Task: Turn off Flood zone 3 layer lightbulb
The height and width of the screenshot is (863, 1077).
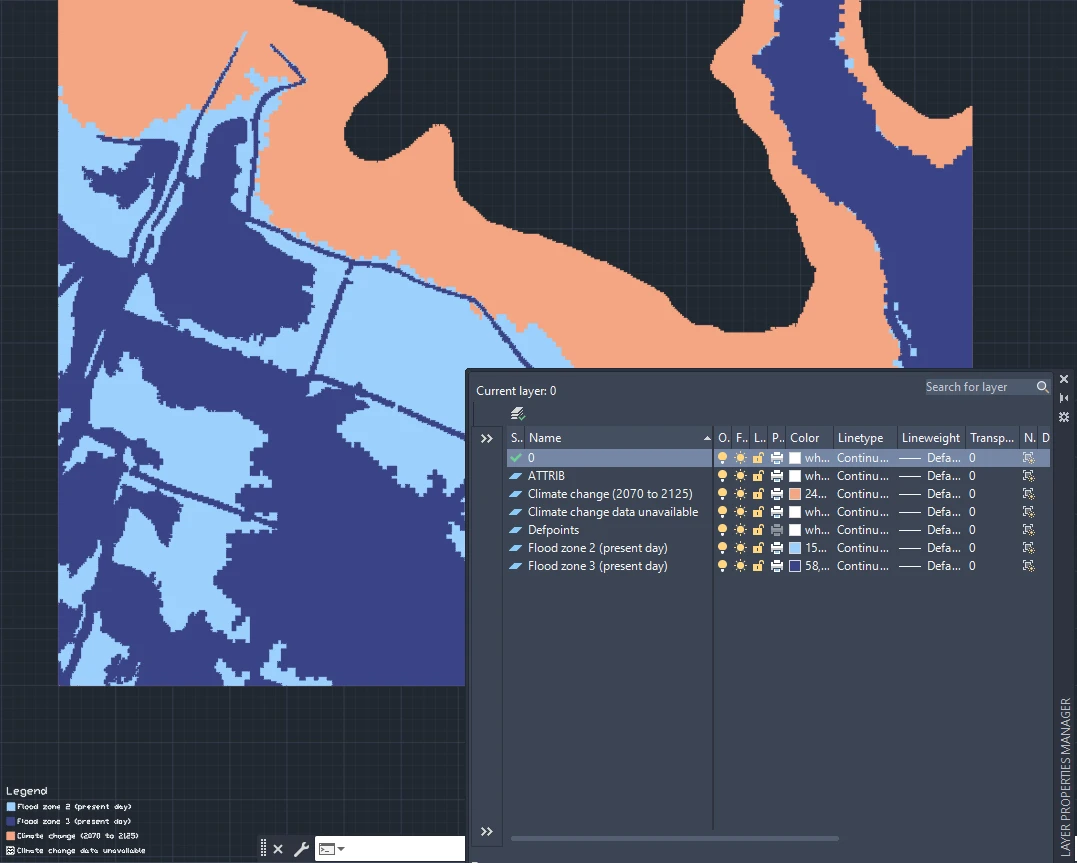Action: click(722, 566)
